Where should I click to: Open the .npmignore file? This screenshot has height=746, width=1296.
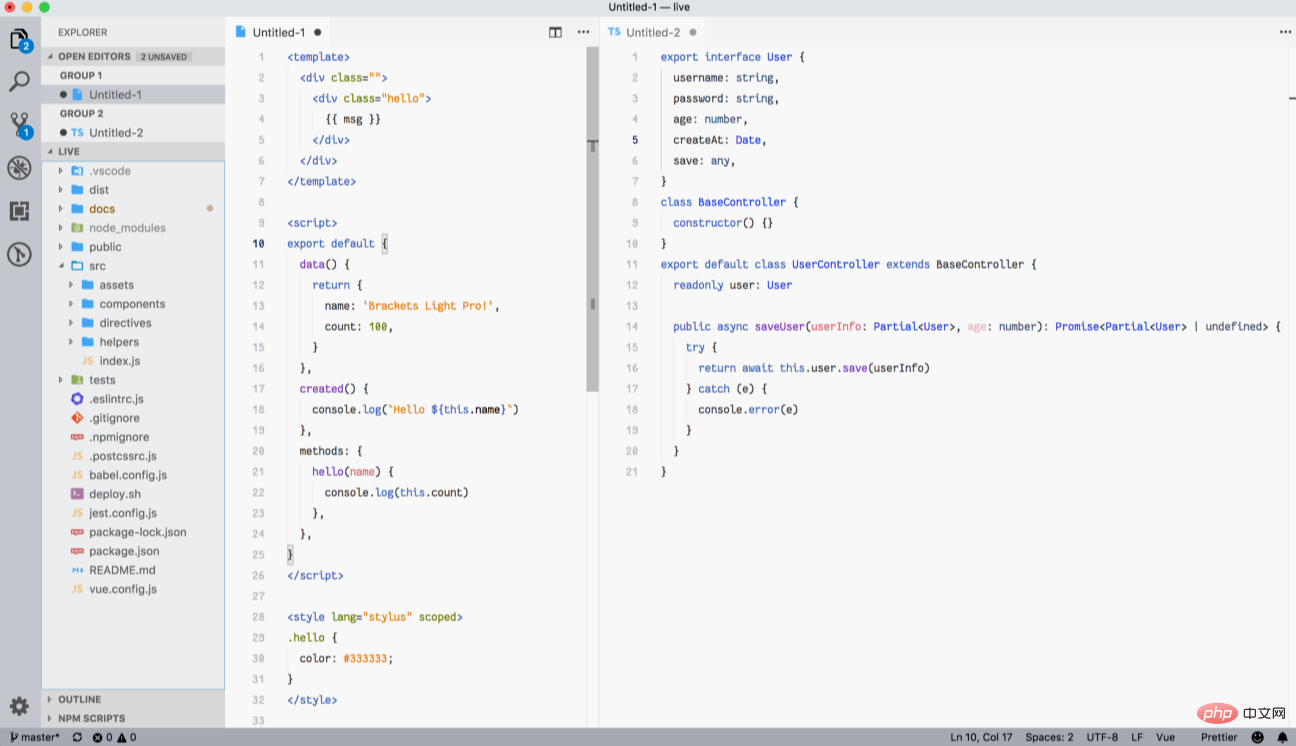pyautogui.click(x=133, y=437)
